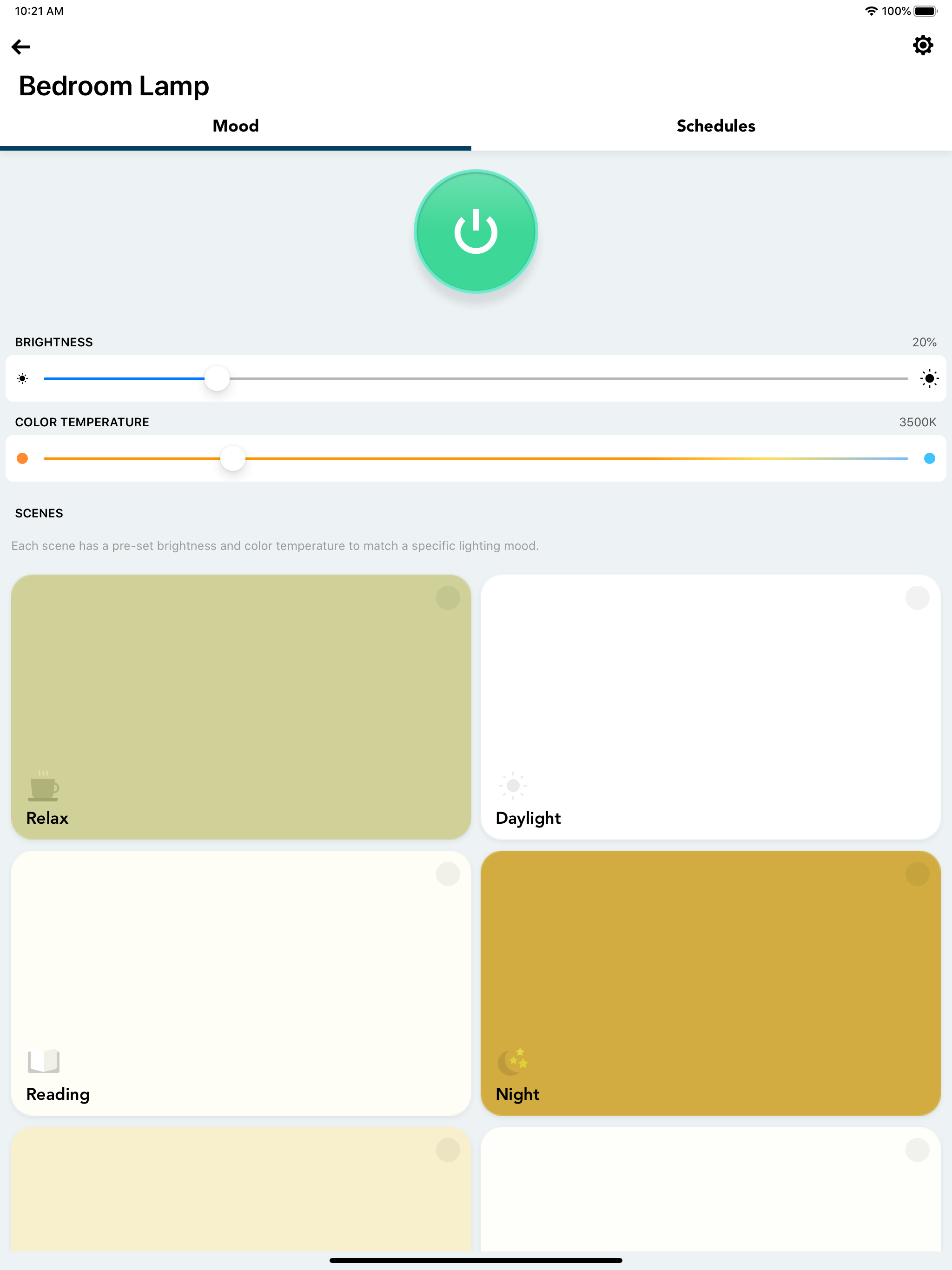Go back using the arrow icon

[x=20, y=46]
